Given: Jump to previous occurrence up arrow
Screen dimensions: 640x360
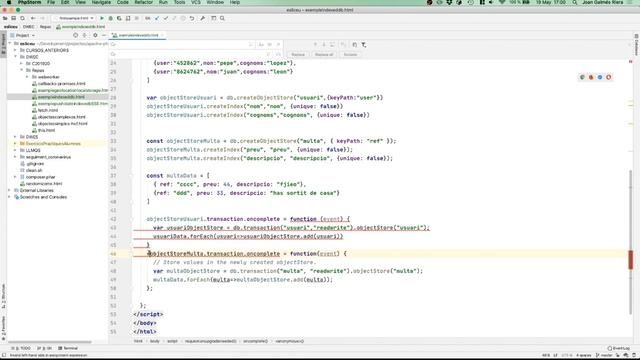Looking at the screenshot, I should click(x=315, y=44).
